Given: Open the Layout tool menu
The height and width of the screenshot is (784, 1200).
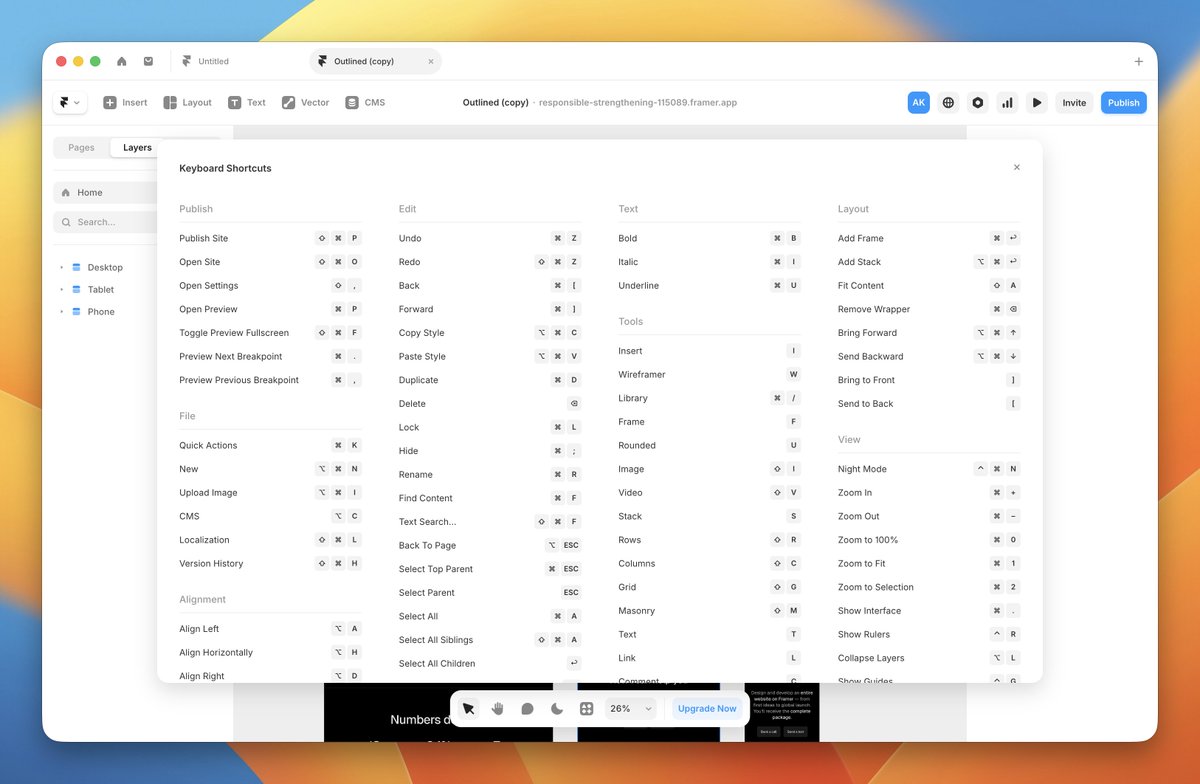Looking at the screenshot, I should coord(188,102).
